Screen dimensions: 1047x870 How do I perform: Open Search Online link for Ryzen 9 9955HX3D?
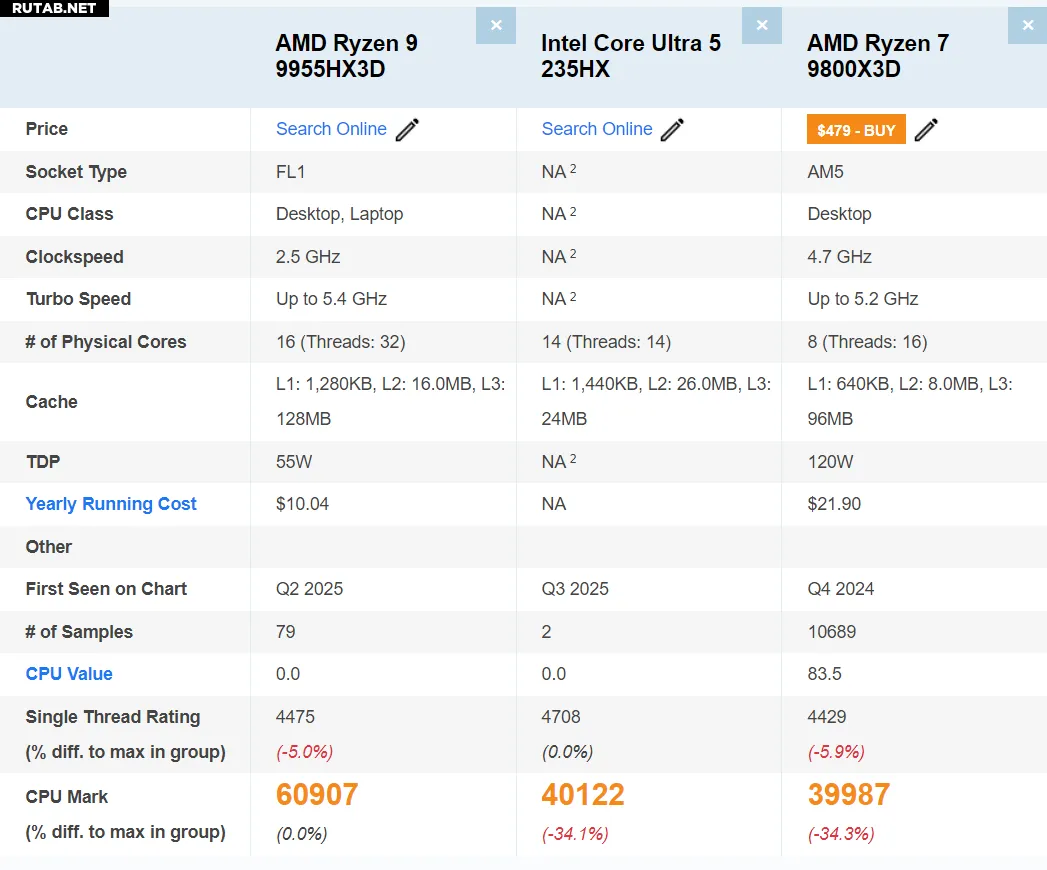[331, 129]
